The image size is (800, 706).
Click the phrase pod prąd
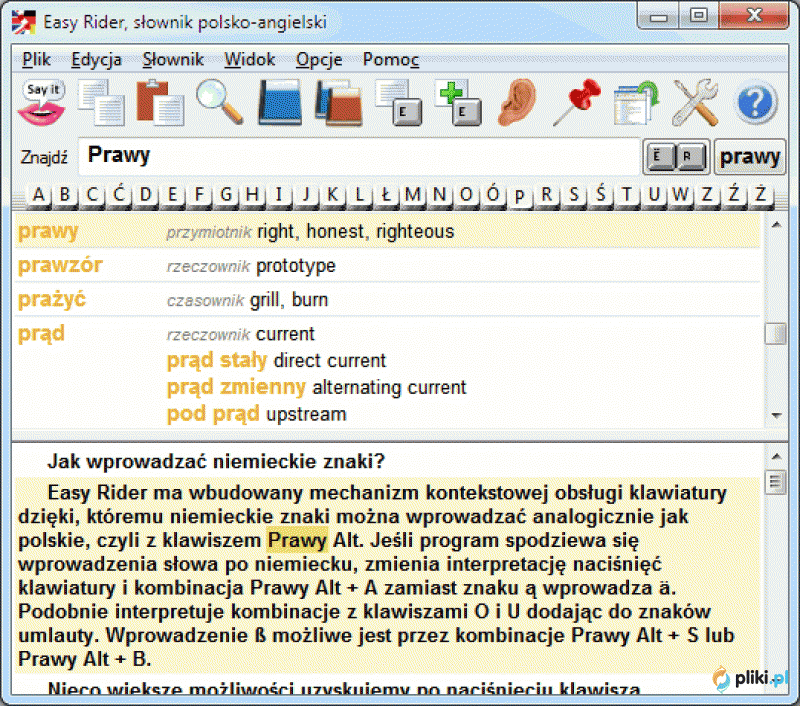pos(213,414)
